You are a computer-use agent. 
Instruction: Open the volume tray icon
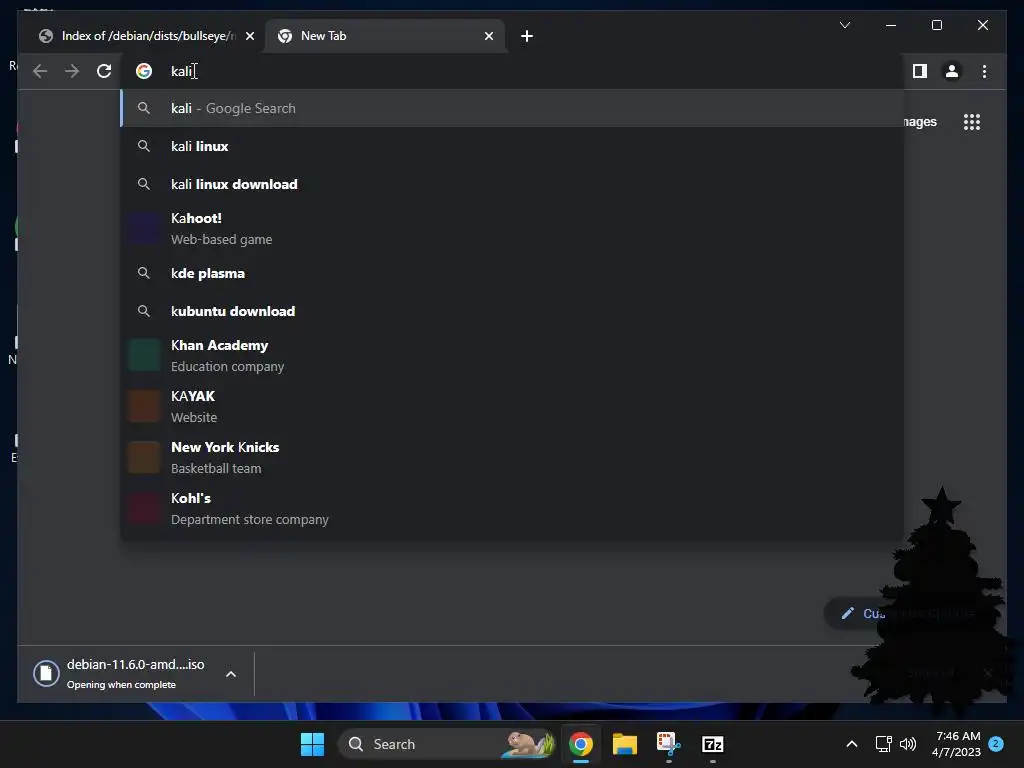pos(908,744)
